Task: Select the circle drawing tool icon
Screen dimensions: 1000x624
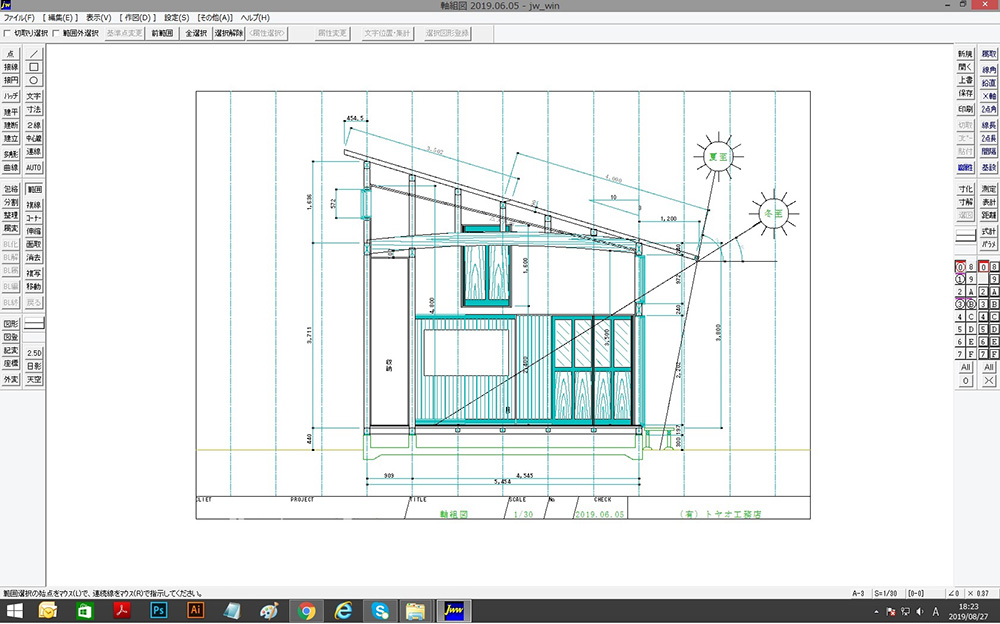Action: (x=34, y=80)
